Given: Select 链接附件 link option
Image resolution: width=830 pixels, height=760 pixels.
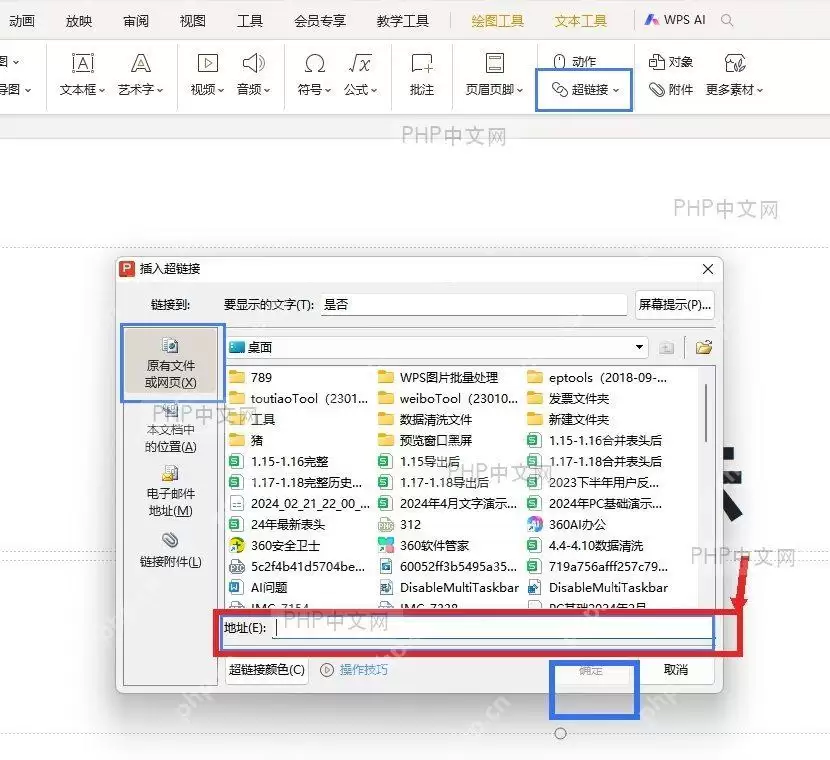Looking at the screenshot, I should coord(170,550).
